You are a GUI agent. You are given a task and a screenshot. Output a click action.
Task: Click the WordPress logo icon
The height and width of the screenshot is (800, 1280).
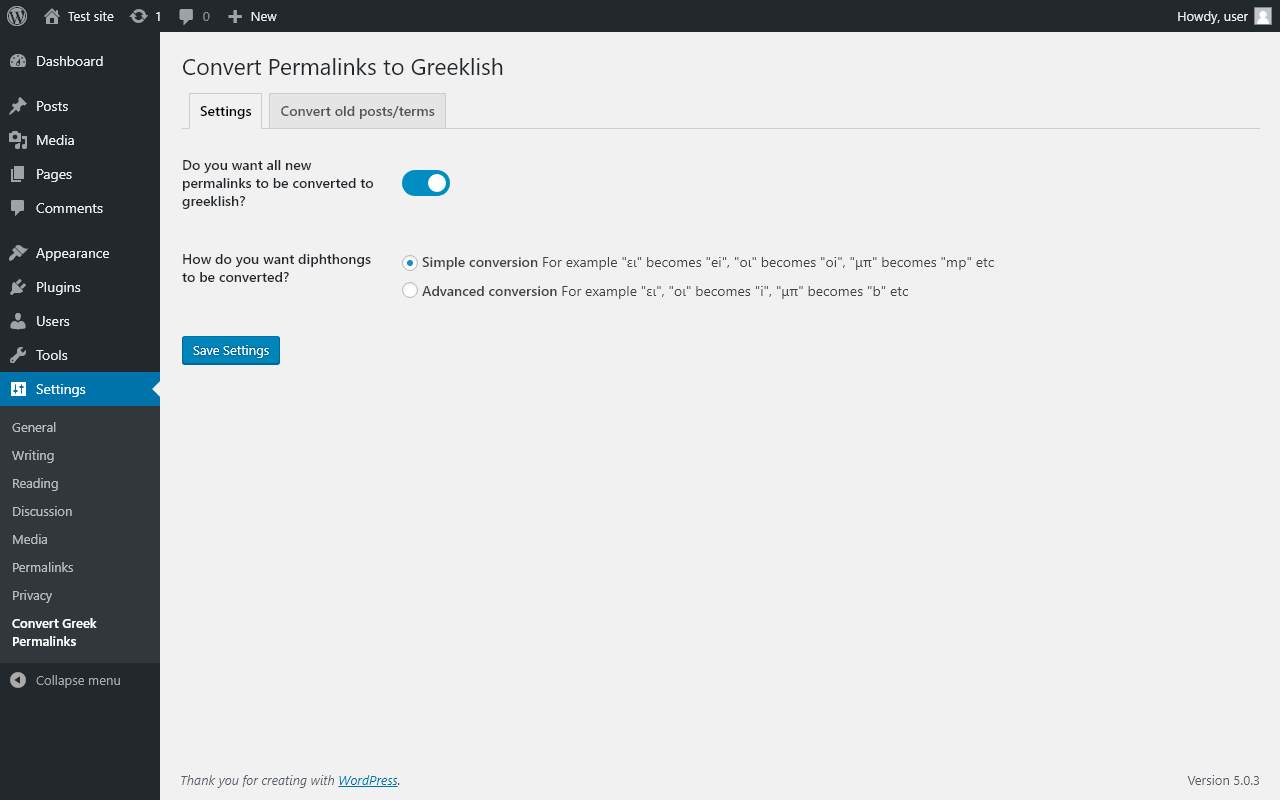pos(17,16)
